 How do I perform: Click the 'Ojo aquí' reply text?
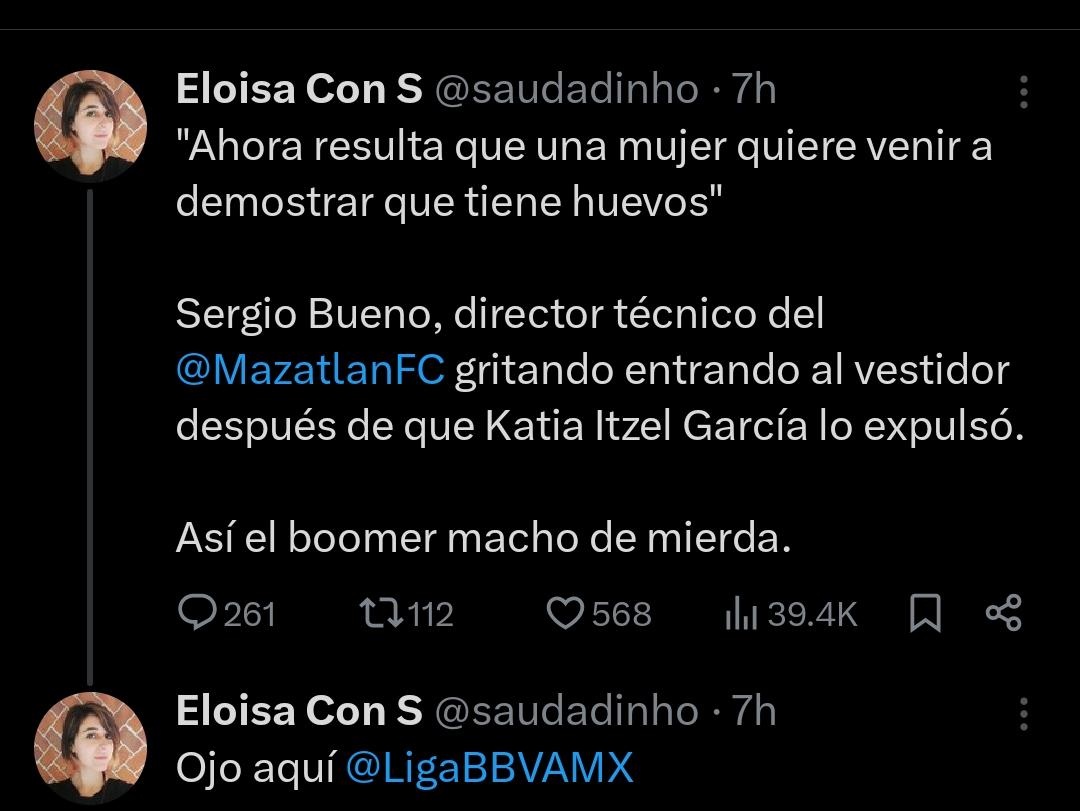(256, 768)
